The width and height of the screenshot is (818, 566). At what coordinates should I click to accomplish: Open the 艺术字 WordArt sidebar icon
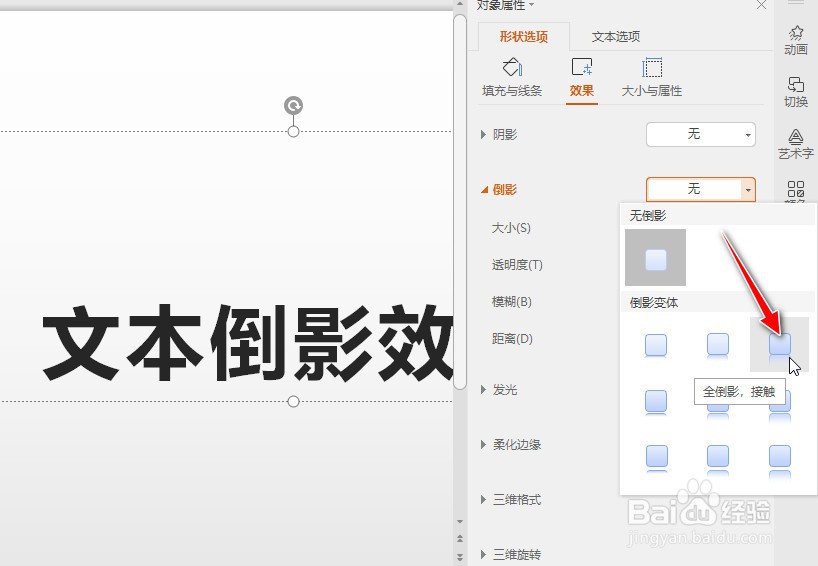click(796, 144)
